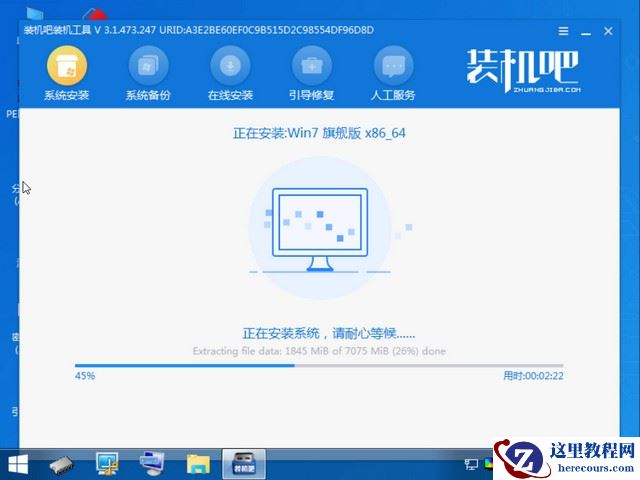The image size is (640, 480).
Task: Click the 正在安装:Win7 旗舰版 x86_64 heading
Action: pos(319,133)
